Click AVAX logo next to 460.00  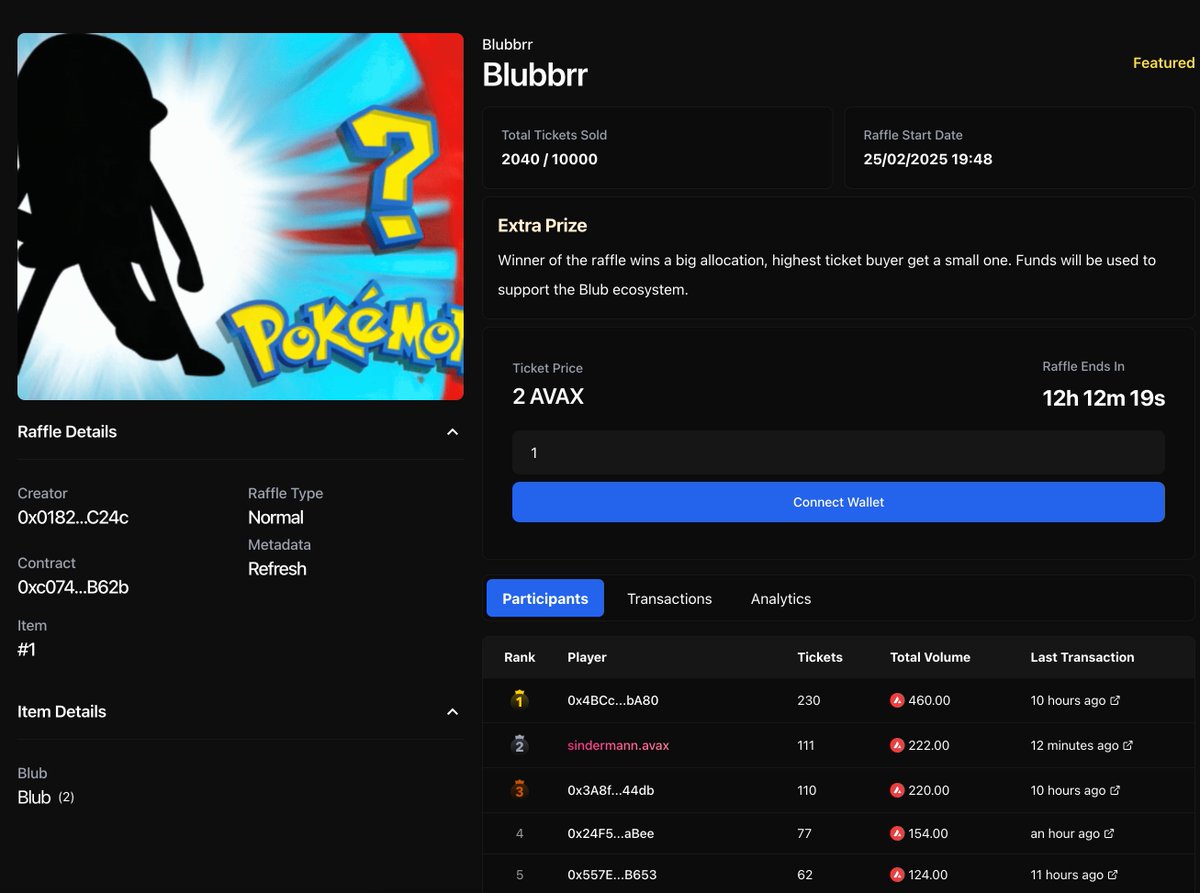897,700
